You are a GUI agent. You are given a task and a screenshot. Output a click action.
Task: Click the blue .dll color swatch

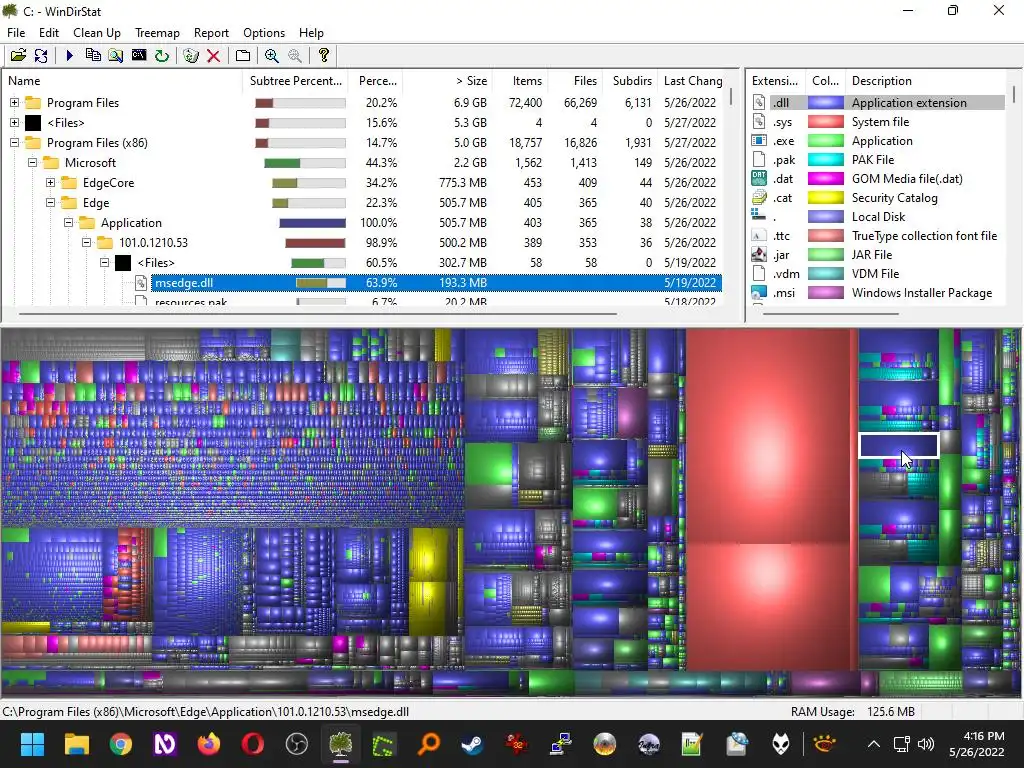[x=825, y=103]
